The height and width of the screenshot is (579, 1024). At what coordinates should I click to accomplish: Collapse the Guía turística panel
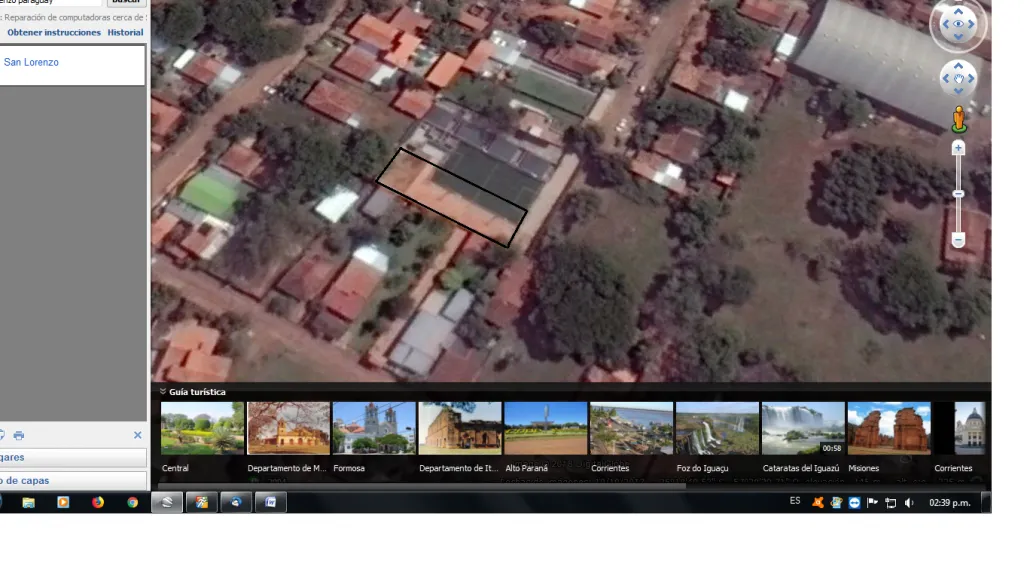(x=163, y=392)
